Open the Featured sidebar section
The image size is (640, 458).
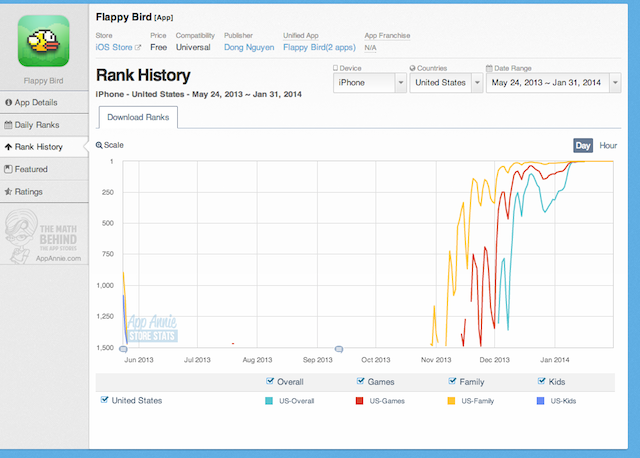[x=32, y=169]
